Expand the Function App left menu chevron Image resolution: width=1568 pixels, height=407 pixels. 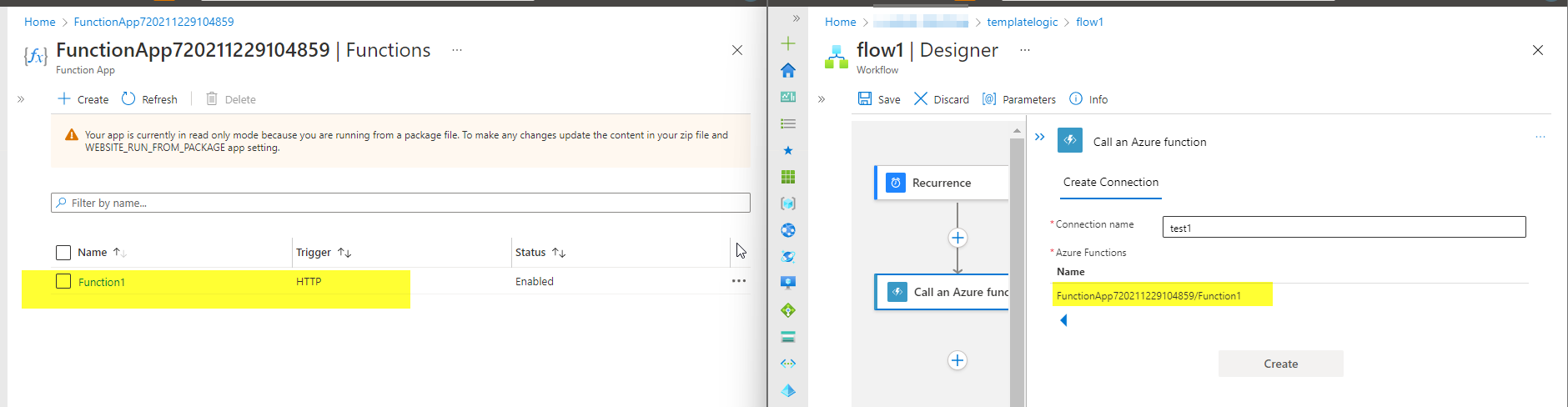coord(21,99)
